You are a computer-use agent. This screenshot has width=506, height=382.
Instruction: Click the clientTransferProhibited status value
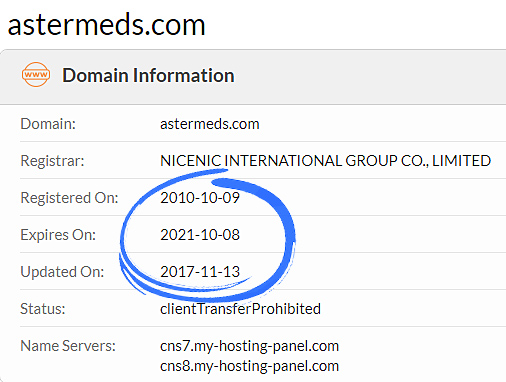pos(240,309)
